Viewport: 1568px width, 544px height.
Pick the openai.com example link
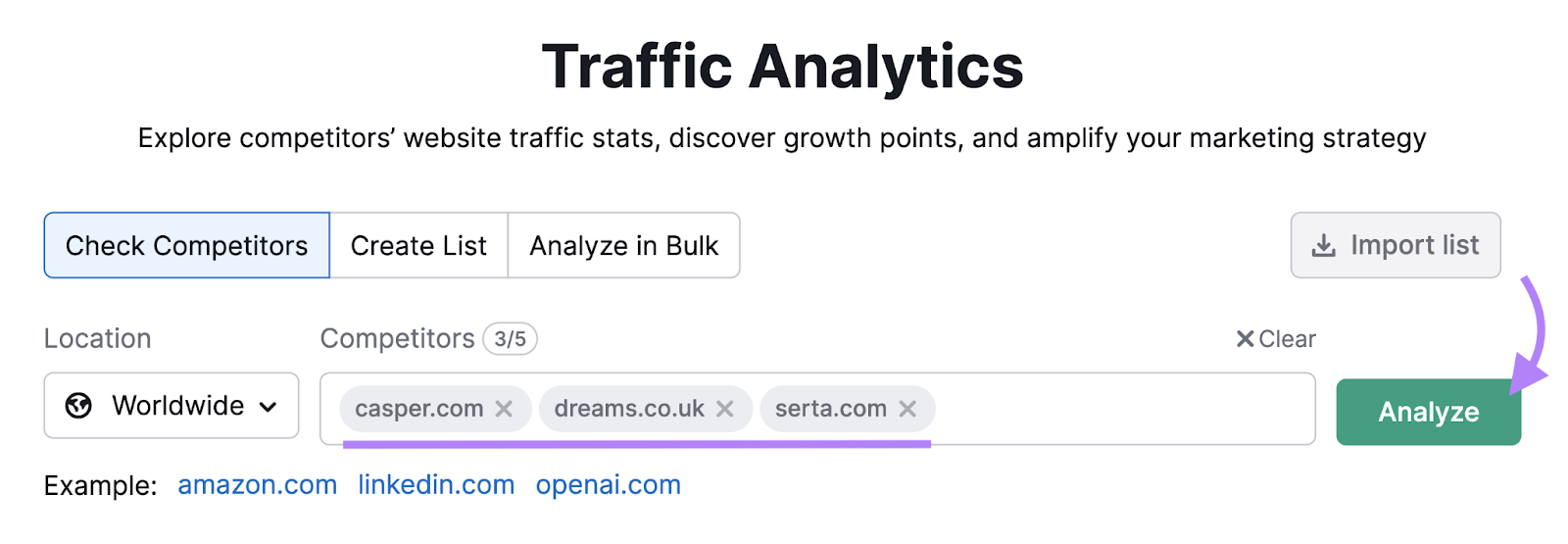[x=608, y=485]
